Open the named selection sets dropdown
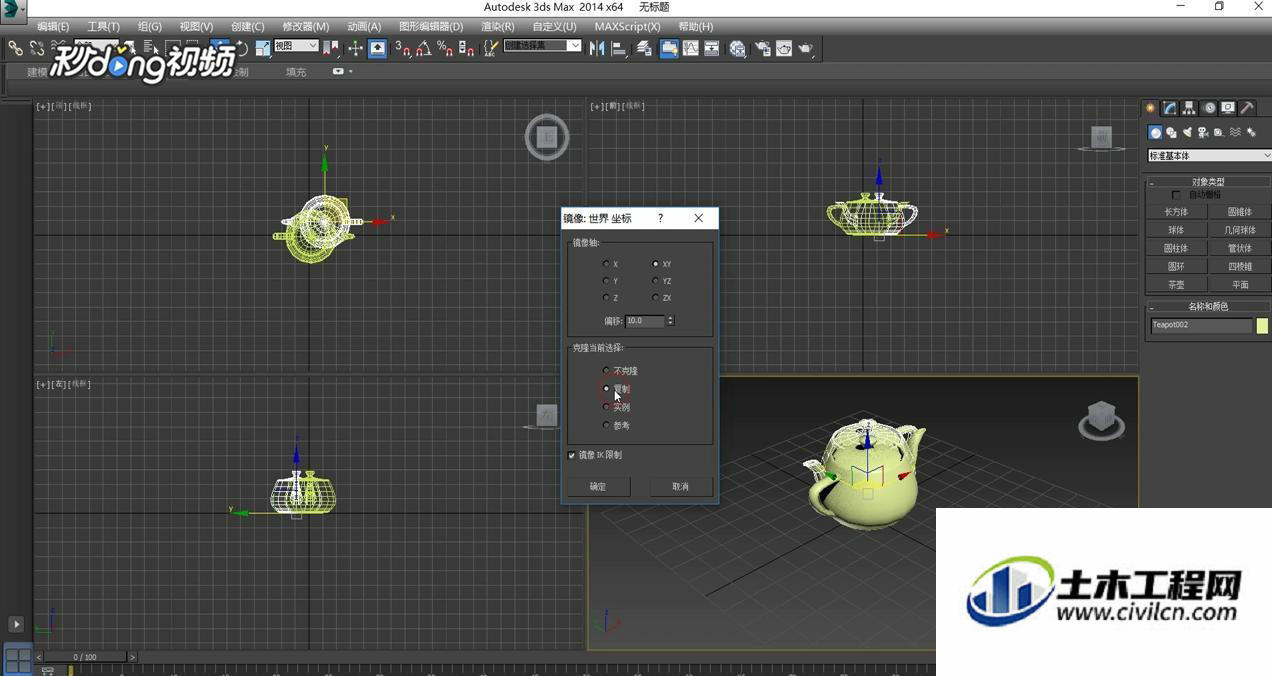This screenshot has height=676, width=1272. [543, 46]
